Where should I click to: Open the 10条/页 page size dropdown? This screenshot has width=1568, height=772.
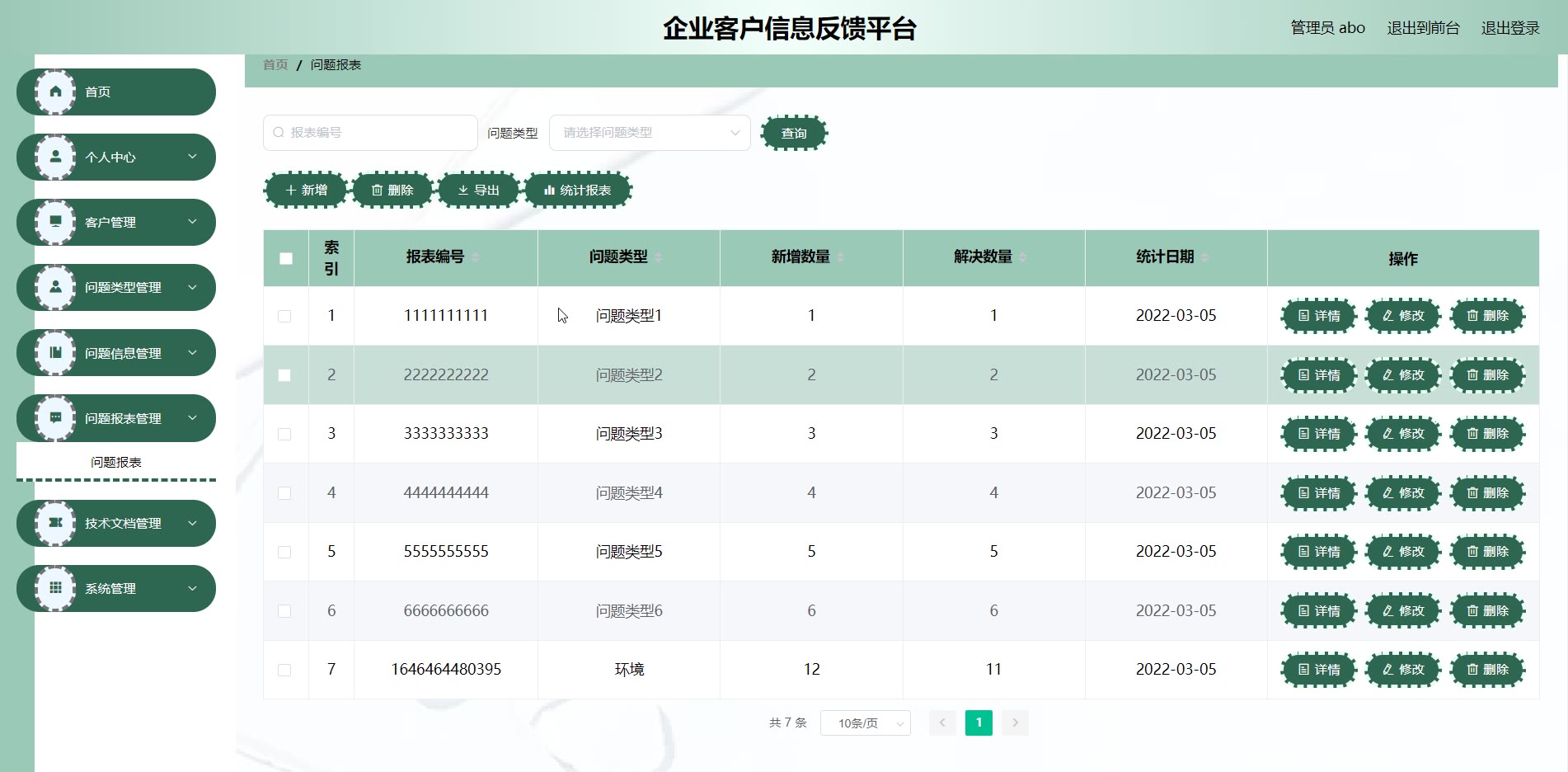click(865, 723)
